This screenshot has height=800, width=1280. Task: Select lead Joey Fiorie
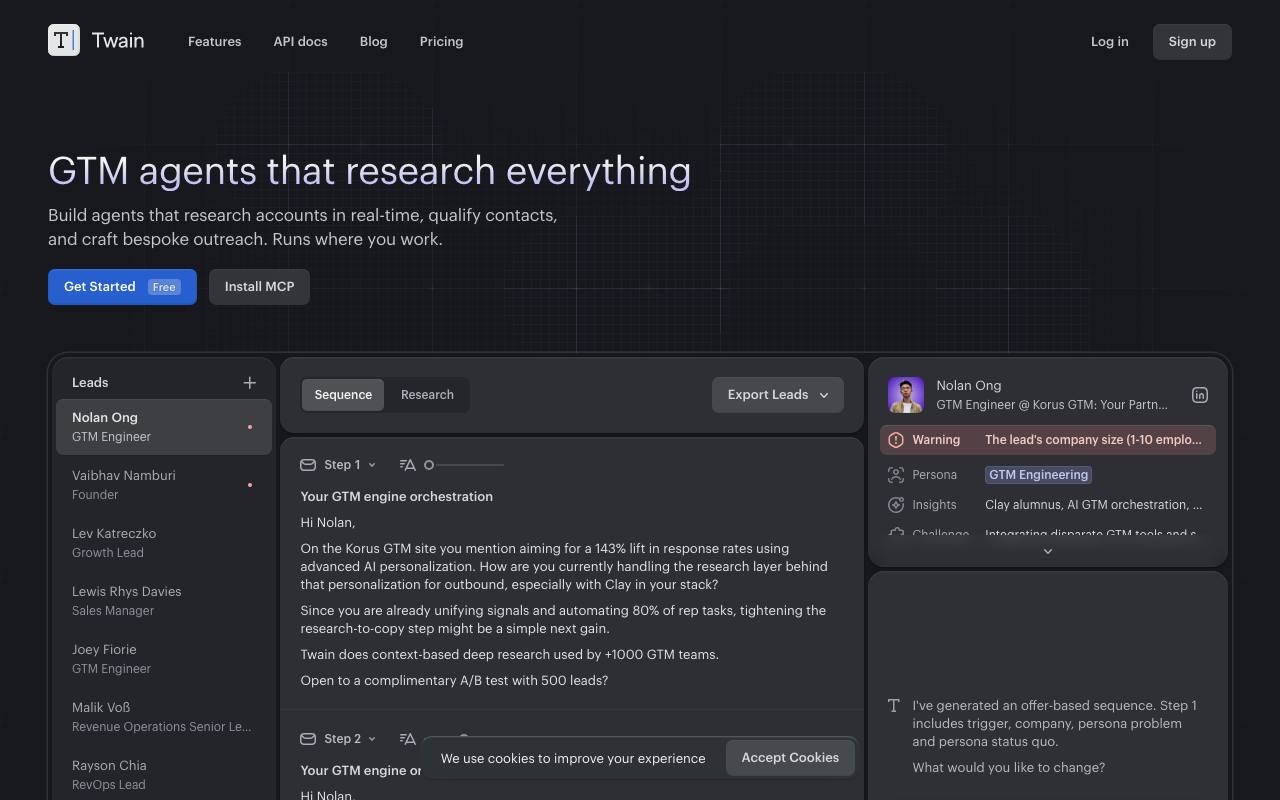tap(164, 659)
